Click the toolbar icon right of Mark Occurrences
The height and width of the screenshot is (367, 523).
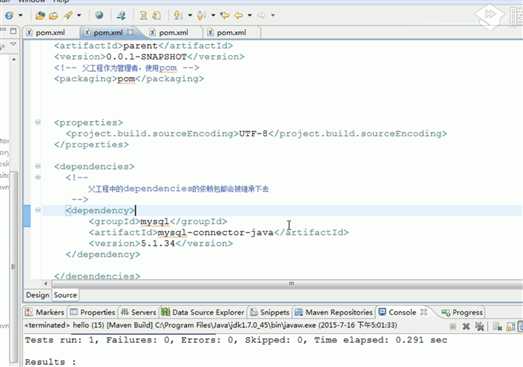click(x=156, y=15)
